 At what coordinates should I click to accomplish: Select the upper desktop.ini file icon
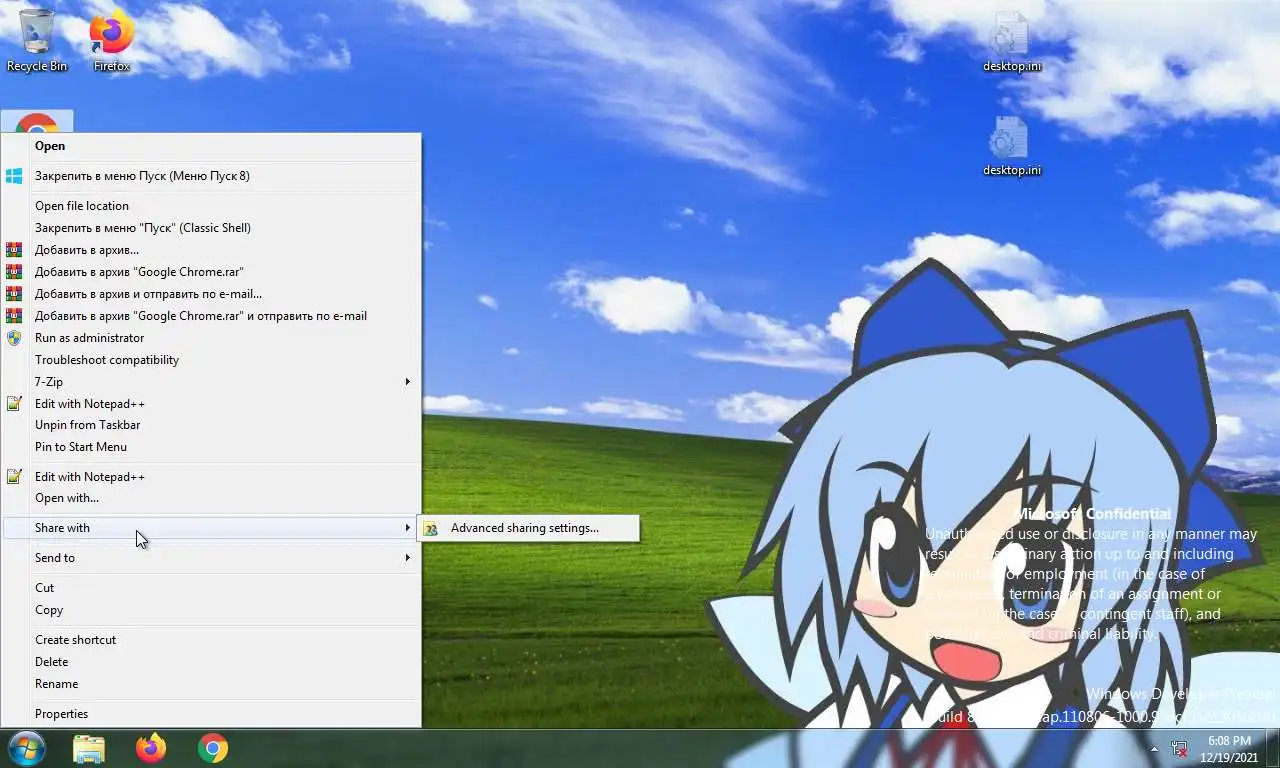point(1011,42)
